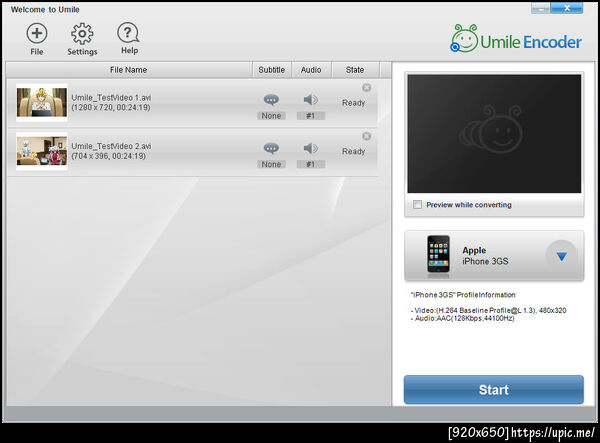Open the Settings gear icon

pos(82,34)
